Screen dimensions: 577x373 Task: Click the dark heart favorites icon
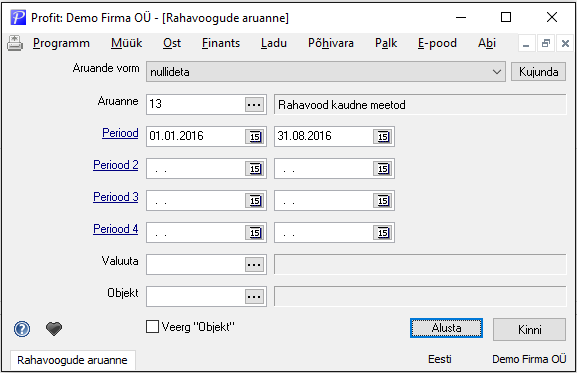(x=54, y=328)
